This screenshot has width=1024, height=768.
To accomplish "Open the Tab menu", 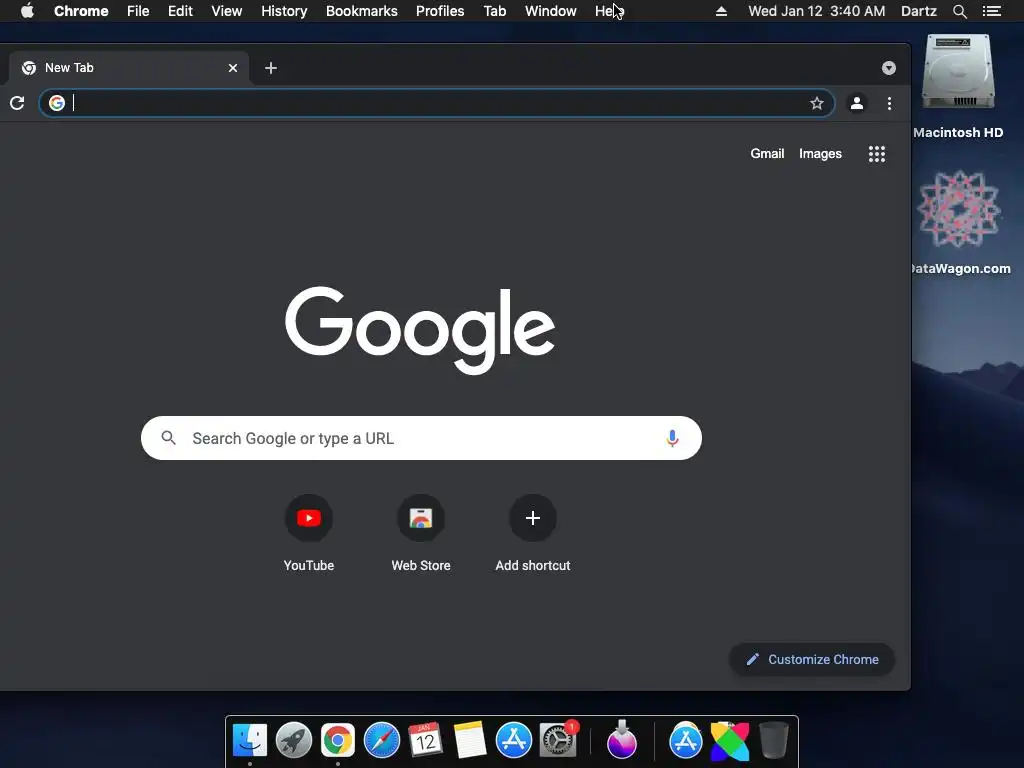I will [494, 11].
